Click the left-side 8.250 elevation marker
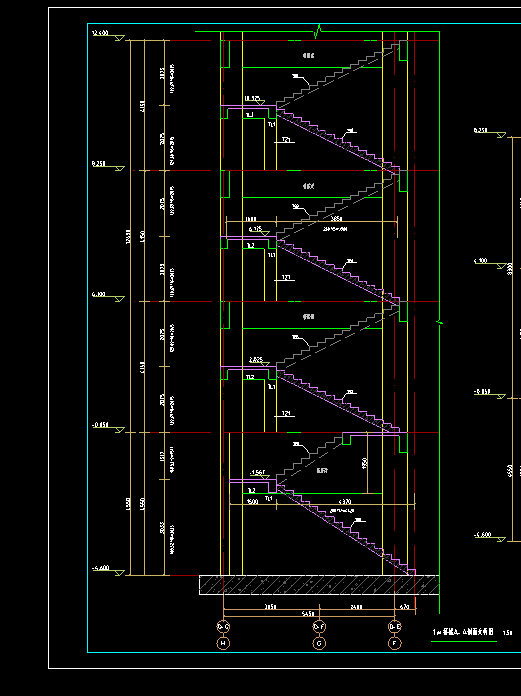Screen dimensions: 521x696 [108, 166]
